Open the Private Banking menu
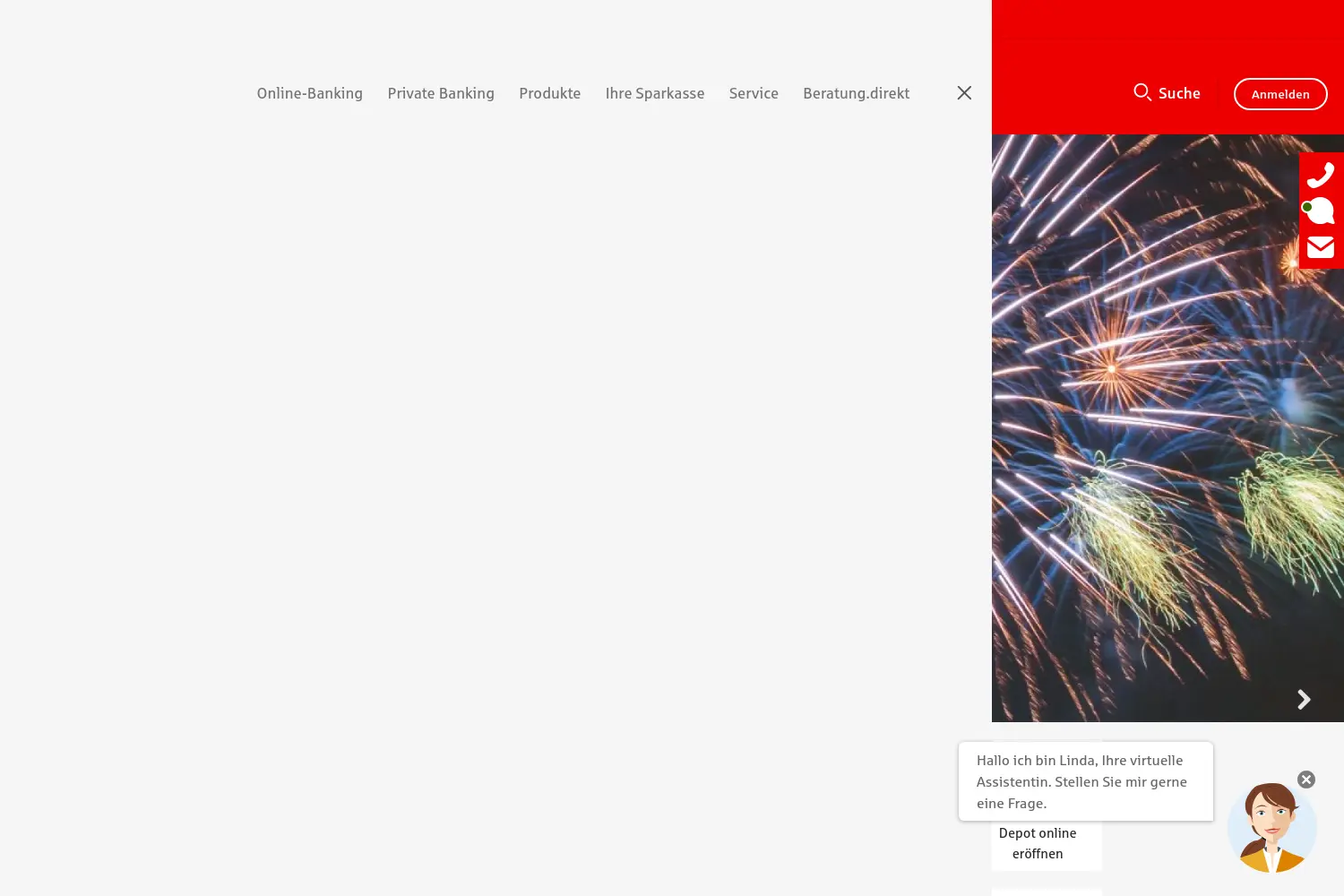Image resolution: width=1344 pixels, height=896 pixels. (441, 93)
